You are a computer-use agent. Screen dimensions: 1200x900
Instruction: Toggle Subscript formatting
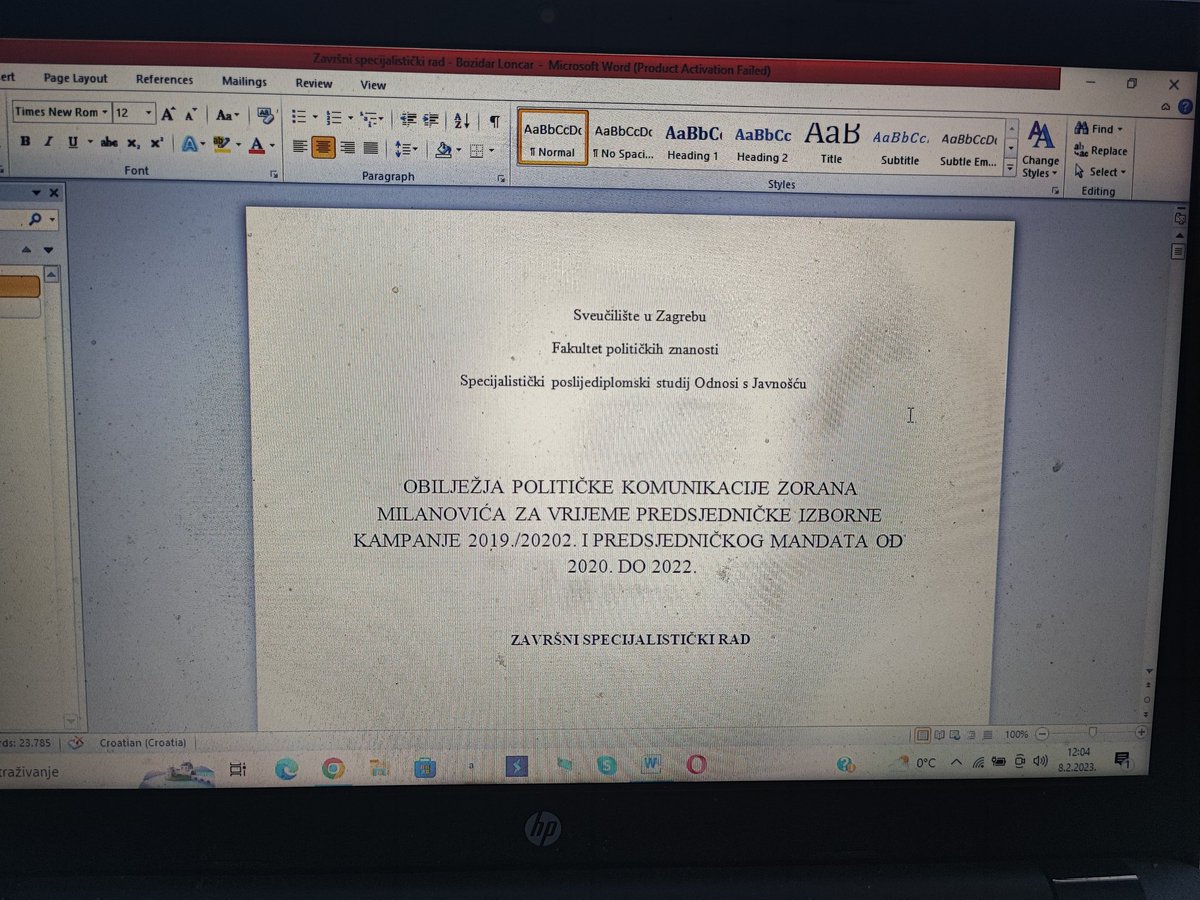coord(132,143)
